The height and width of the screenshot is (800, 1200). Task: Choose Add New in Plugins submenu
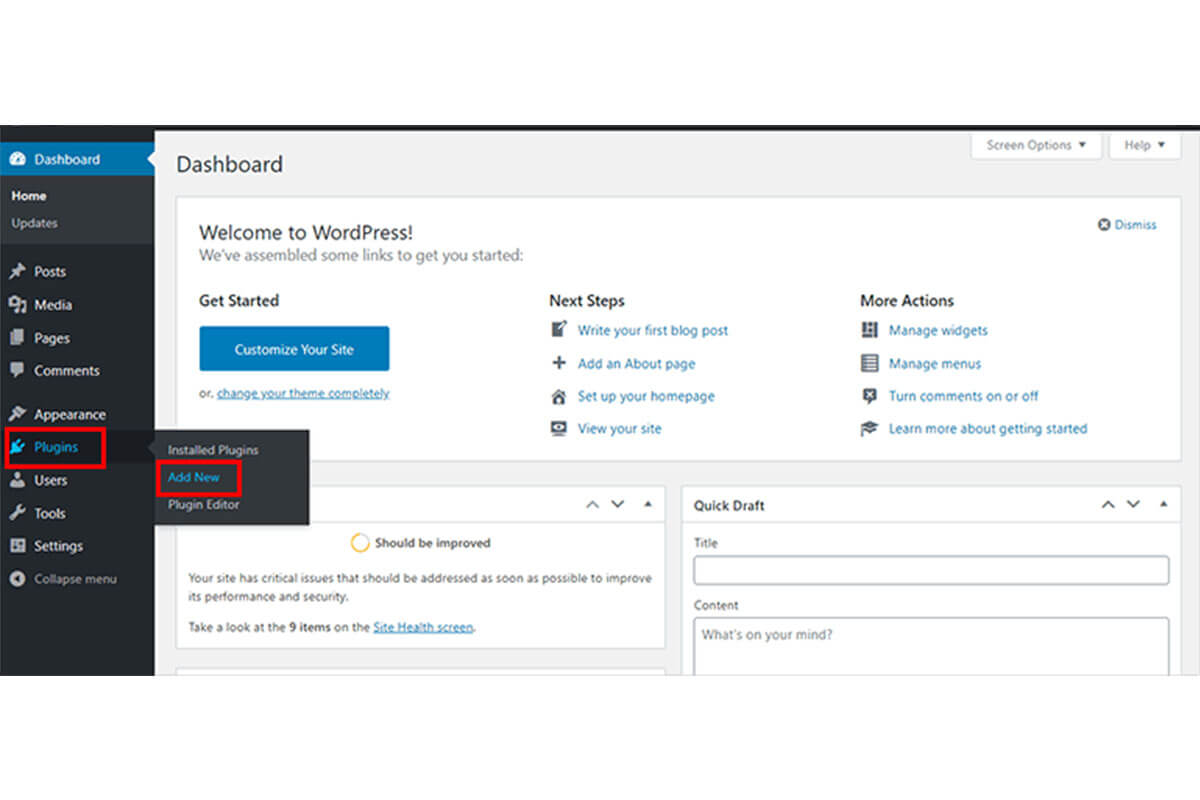click(x=194, y=477)
